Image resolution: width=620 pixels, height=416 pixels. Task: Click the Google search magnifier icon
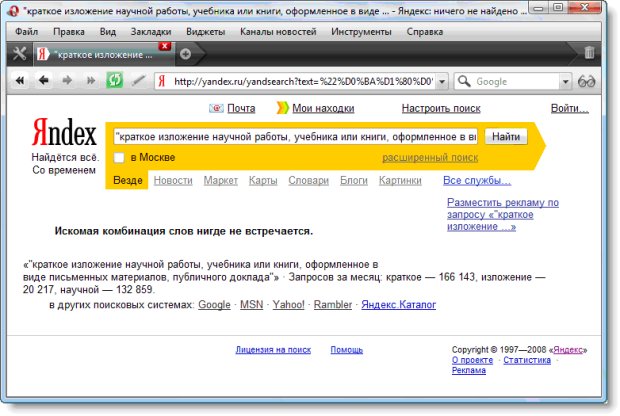click(464, 81)
